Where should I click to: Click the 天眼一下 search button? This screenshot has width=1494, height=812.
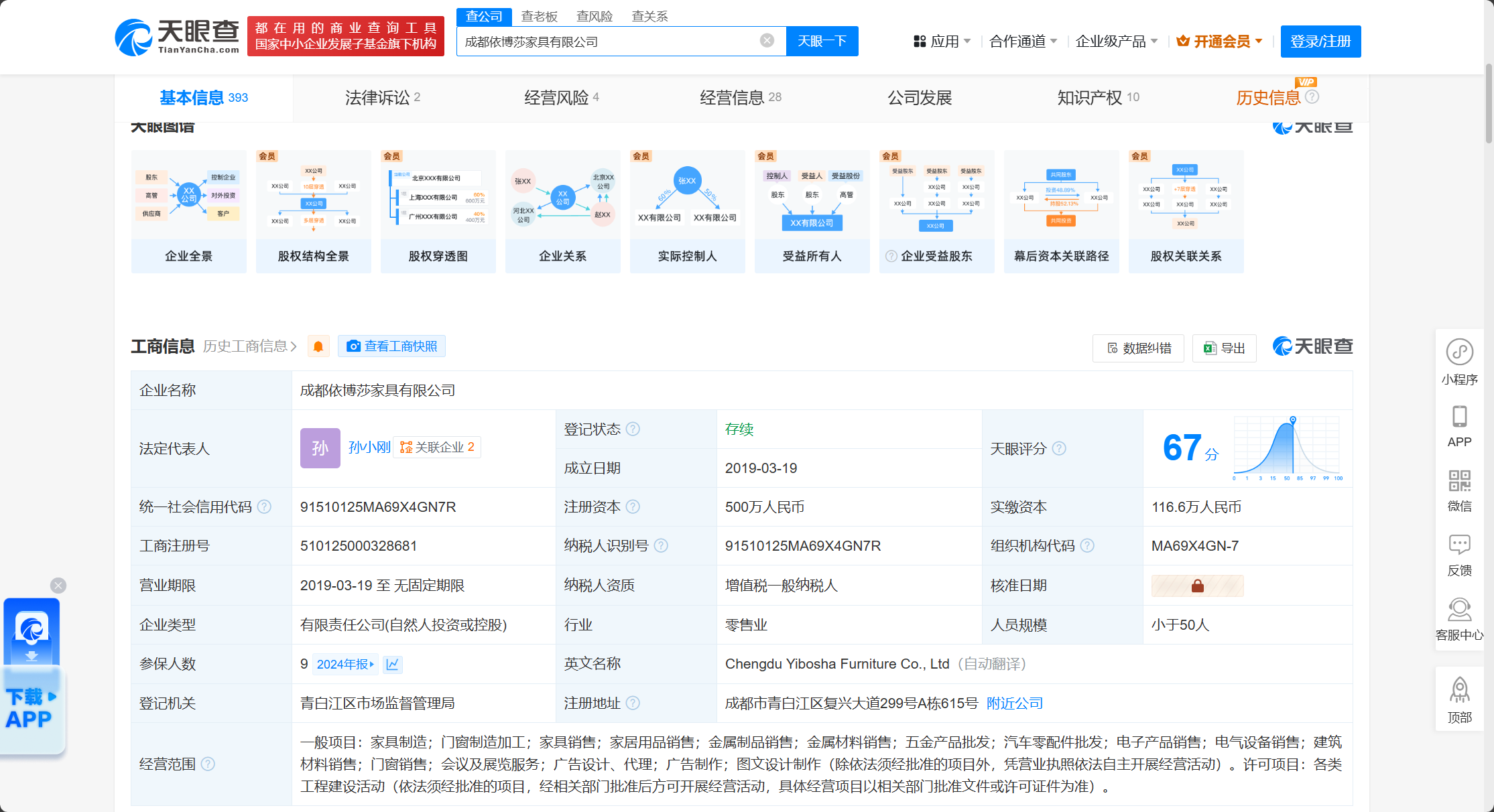822,42
